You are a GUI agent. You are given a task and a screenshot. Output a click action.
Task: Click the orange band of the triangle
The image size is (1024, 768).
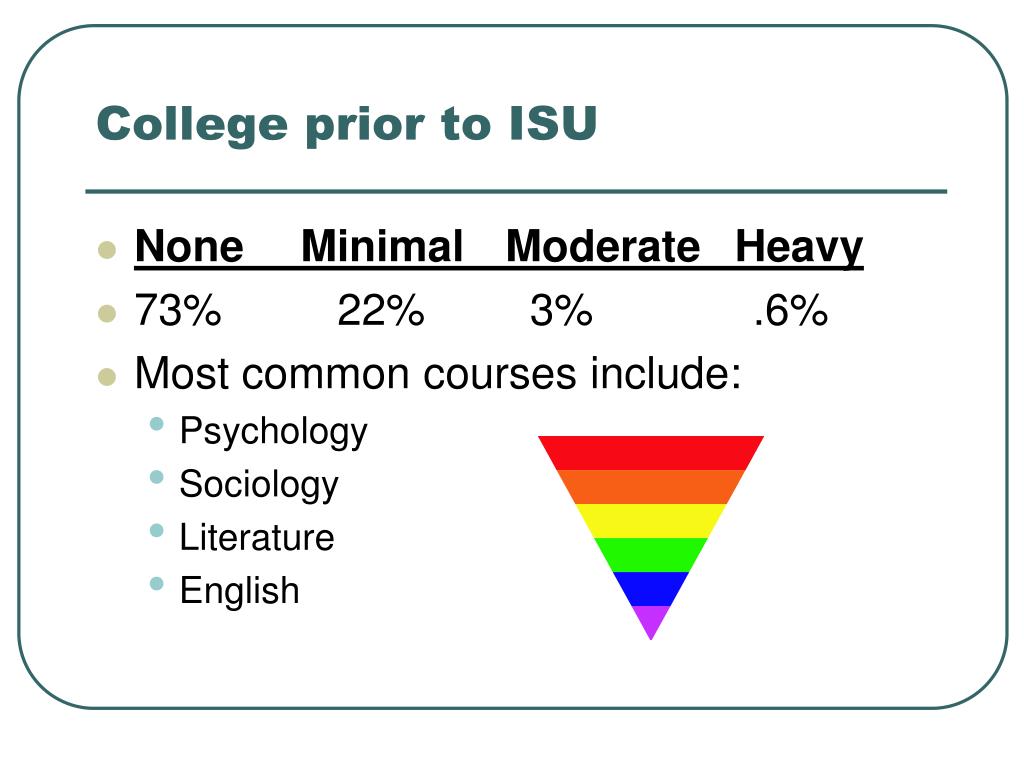click(x=650, y=487)
